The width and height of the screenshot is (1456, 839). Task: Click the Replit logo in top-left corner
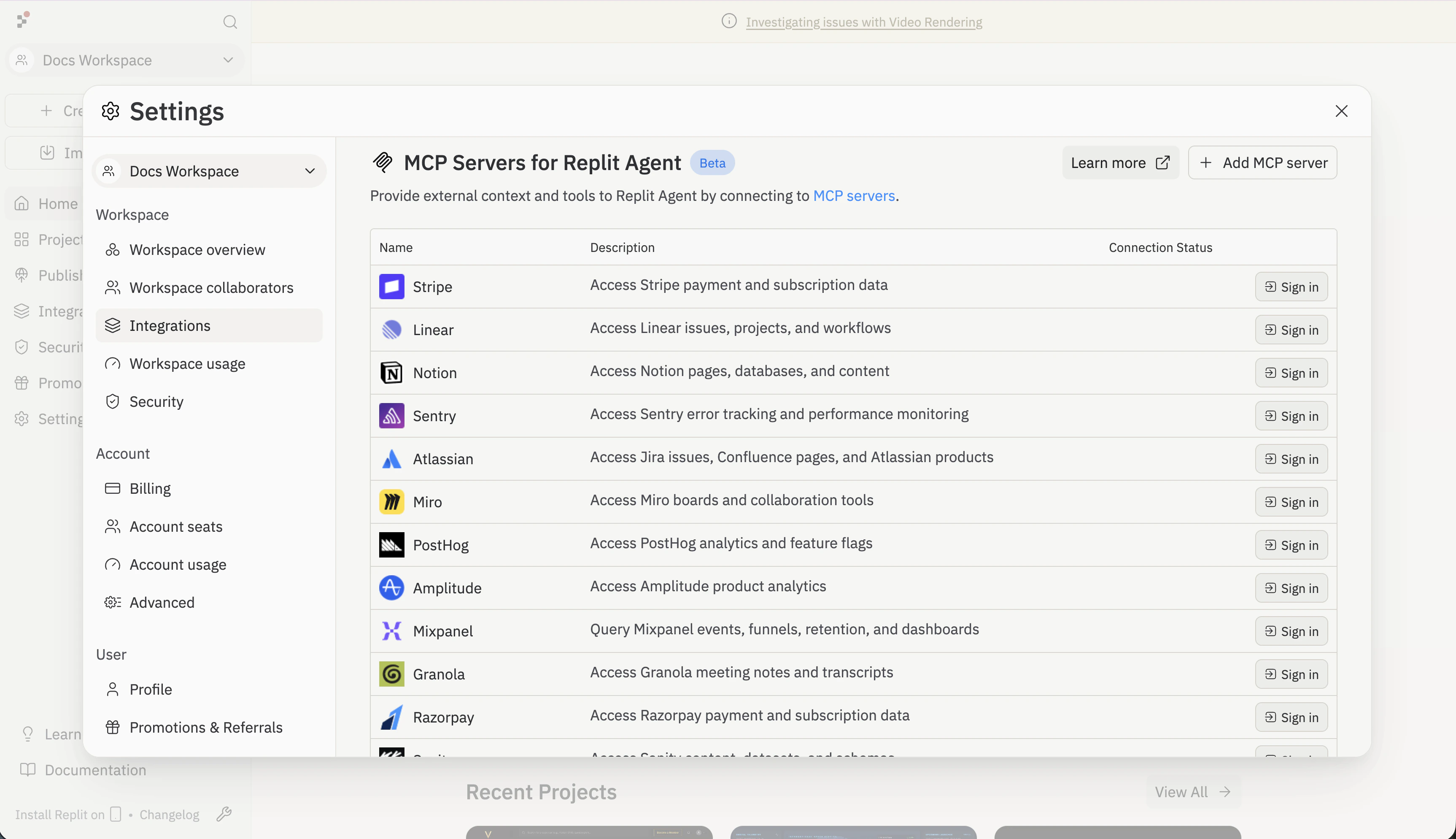23,20
